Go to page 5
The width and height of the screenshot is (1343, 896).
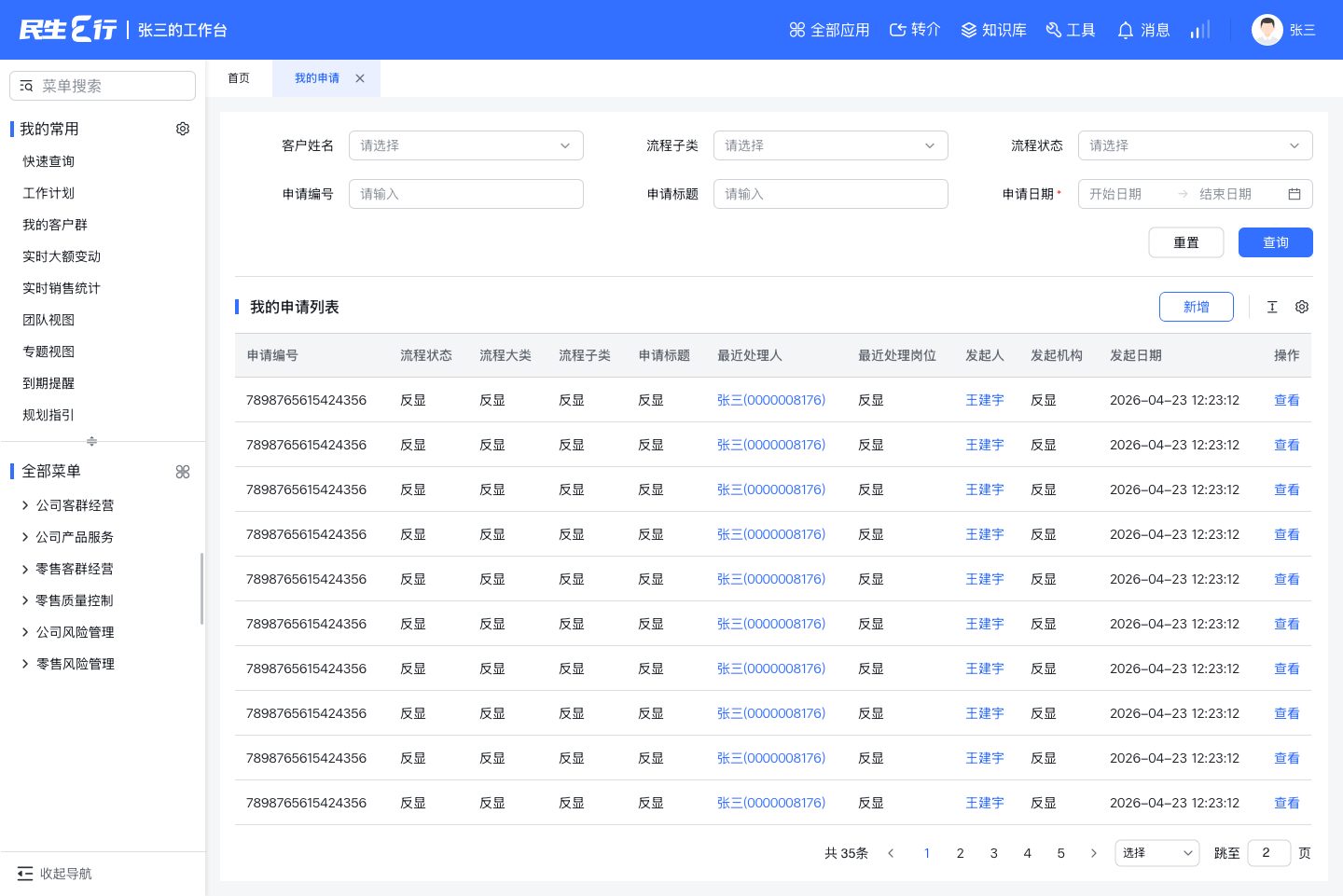pyautogui.click(x=1061, y=853)
